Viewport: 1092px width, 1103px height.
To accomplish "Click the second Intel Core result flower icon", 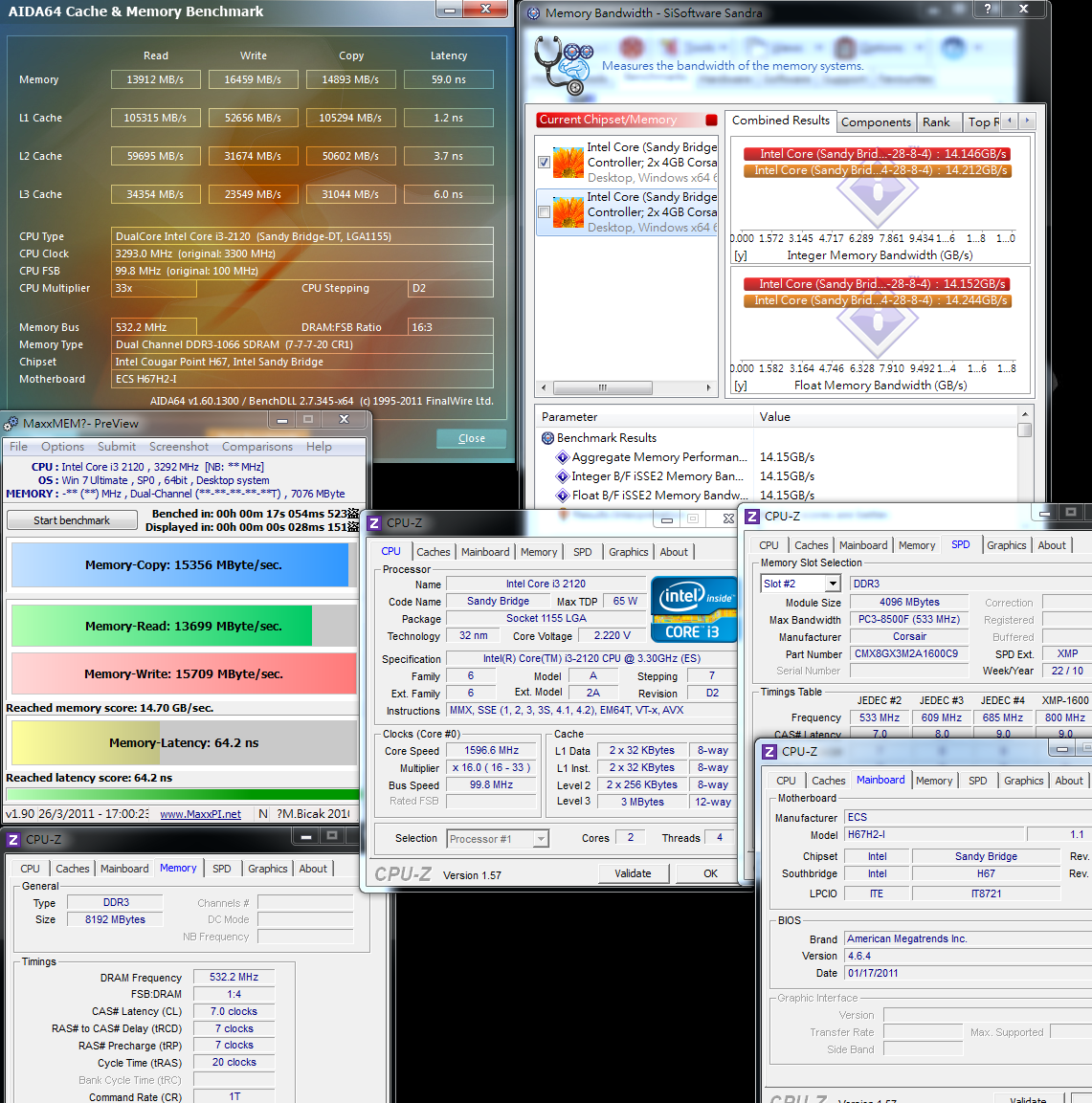I will pos(568,212).
